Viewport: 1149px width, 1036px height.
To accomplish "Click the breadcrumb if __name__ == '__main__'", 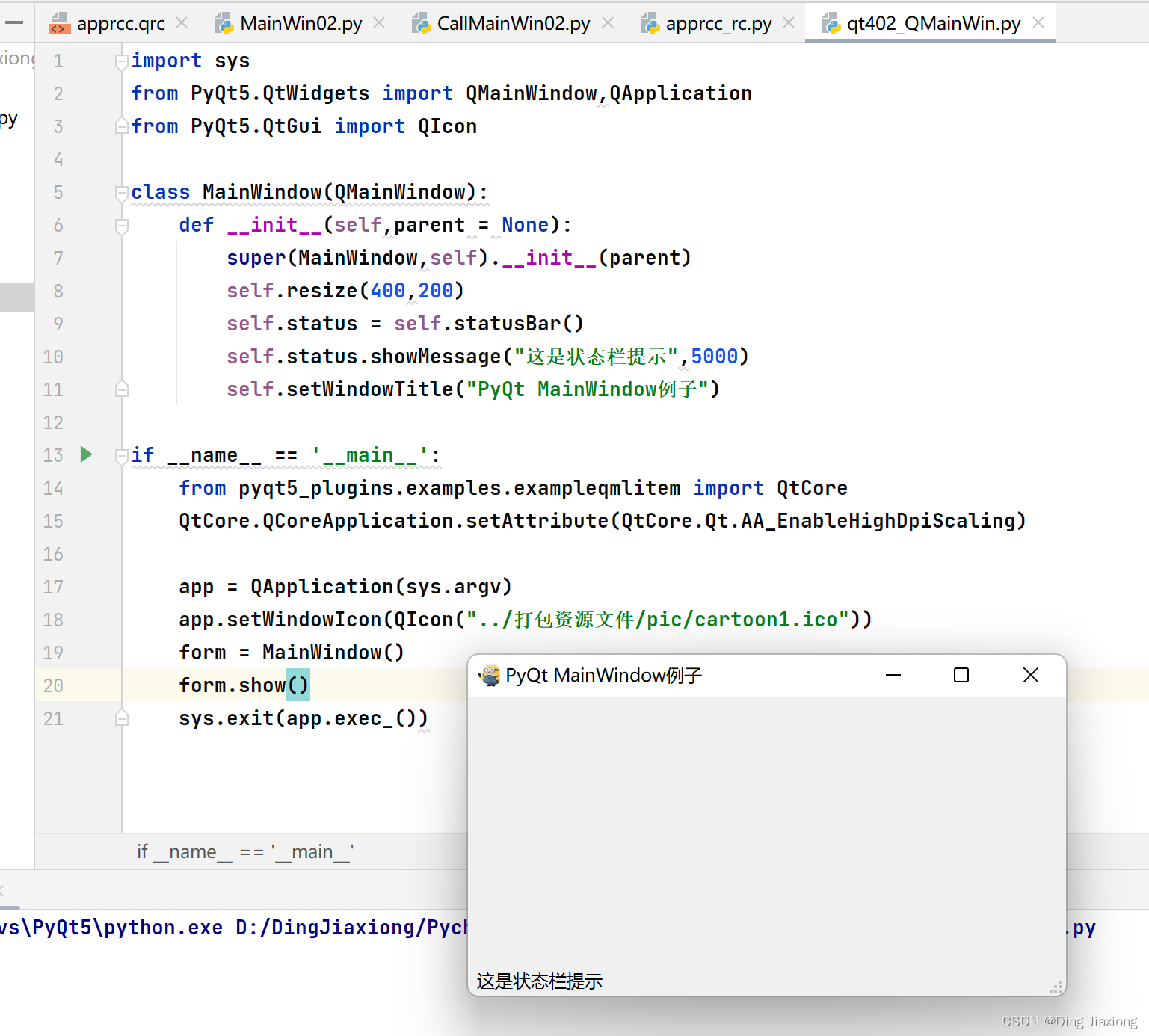I will (x=246, y=851).
